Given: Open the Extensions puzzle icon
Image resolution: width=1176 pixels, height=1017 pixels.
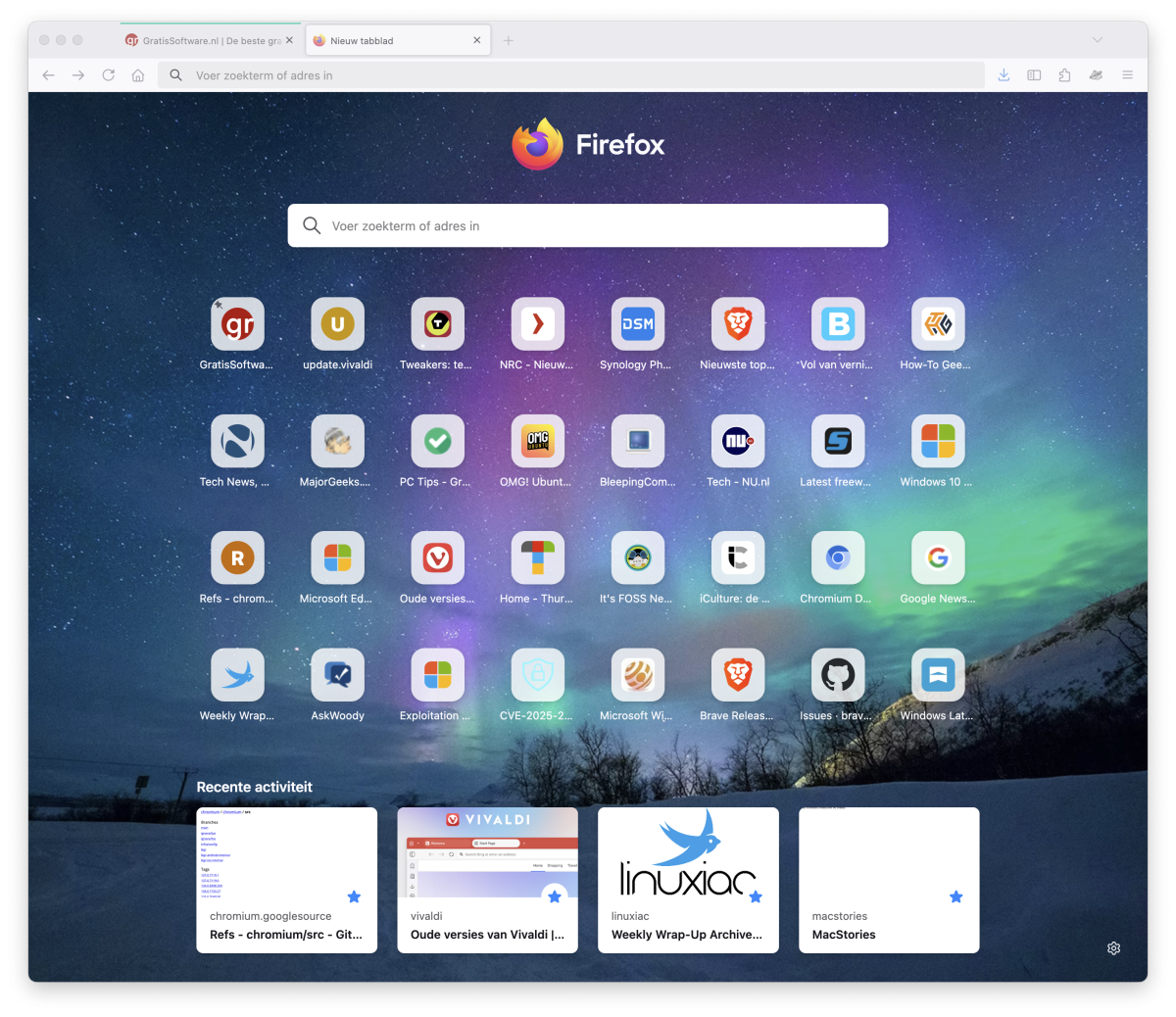Looking at the screenshot, I should pos(1064,75).
